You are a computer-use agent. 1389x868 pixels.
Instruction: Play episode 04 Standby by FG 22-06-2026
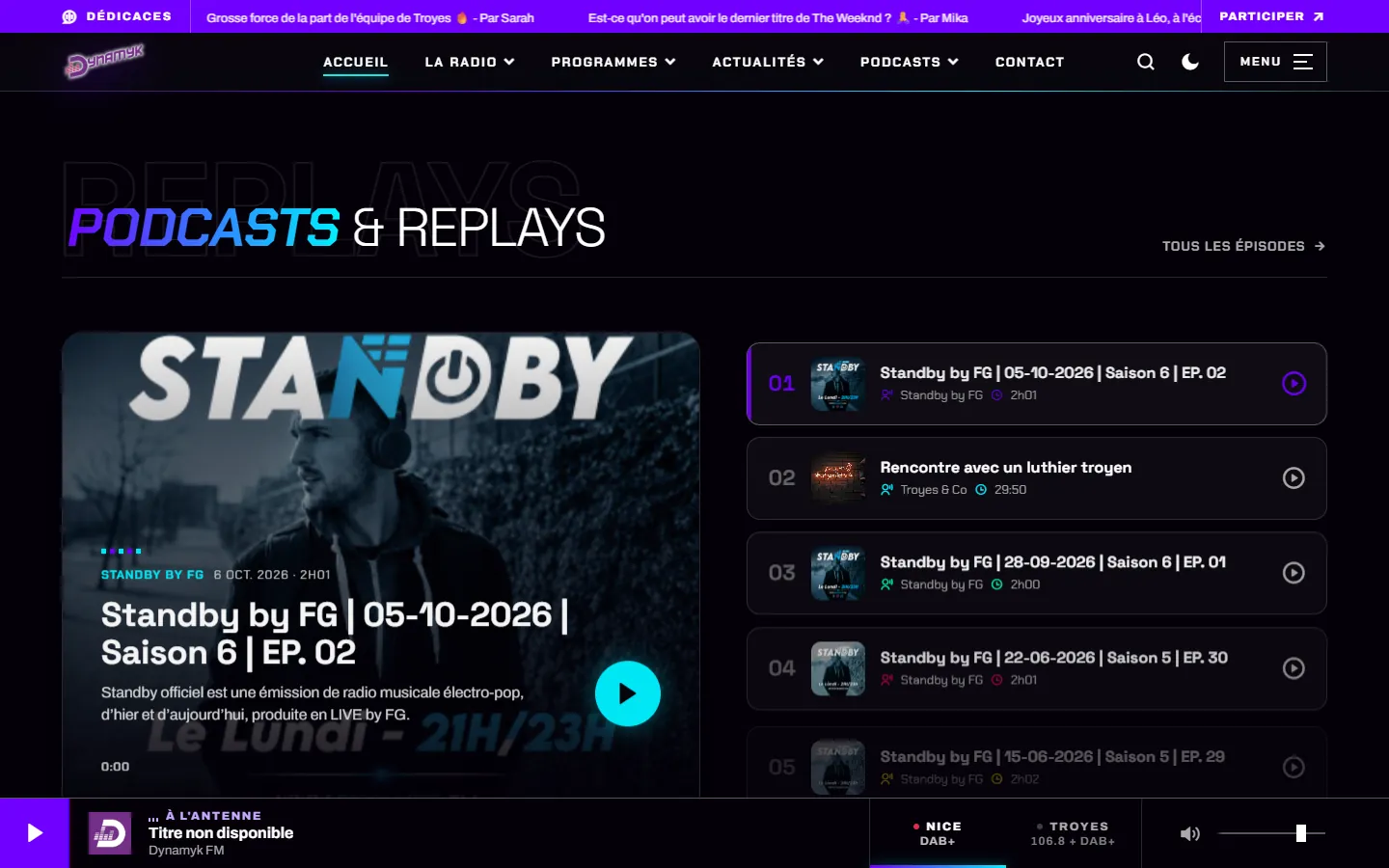(1294, 668)
